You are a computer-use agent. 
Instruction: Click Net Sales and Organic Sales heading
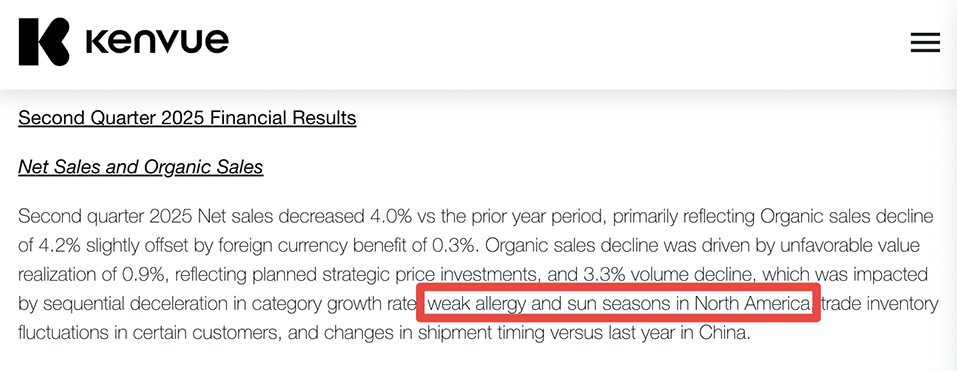click(140, 167)
